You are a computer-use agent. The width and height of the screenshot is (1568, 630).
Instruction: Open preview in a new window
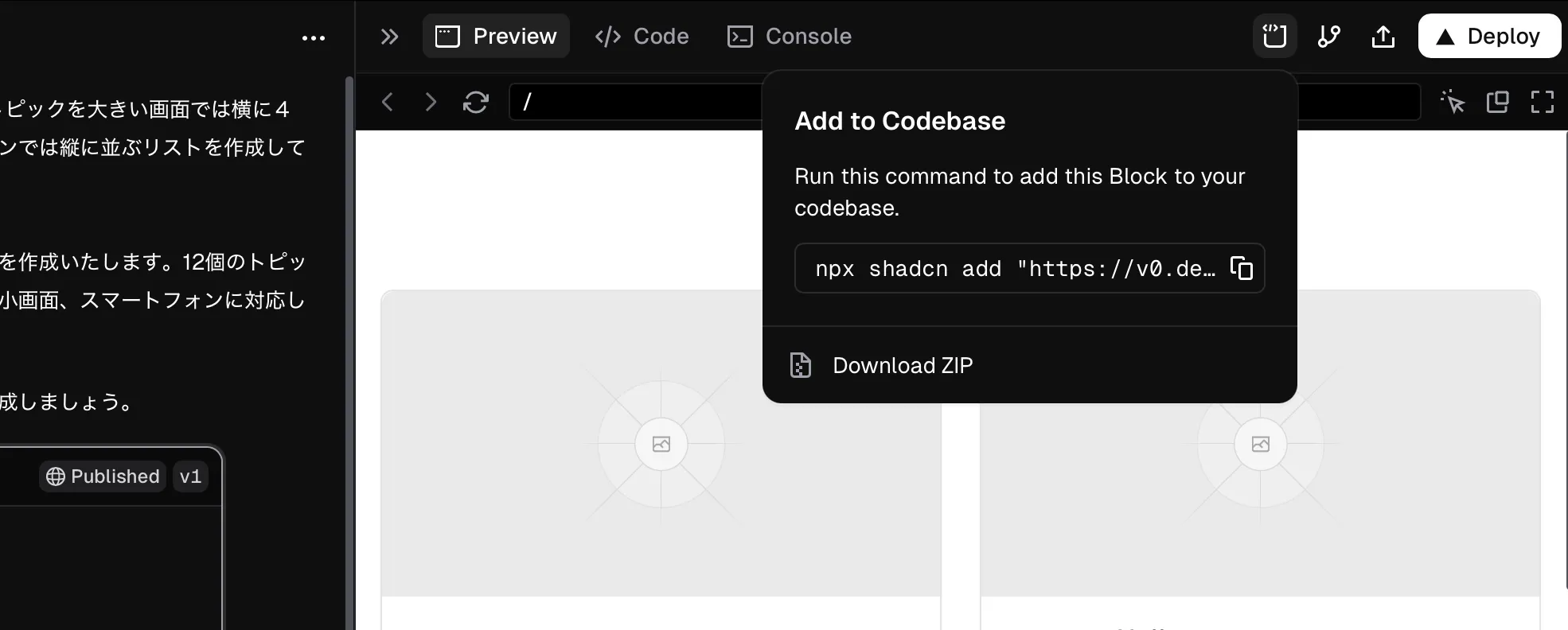point(1497,102)
